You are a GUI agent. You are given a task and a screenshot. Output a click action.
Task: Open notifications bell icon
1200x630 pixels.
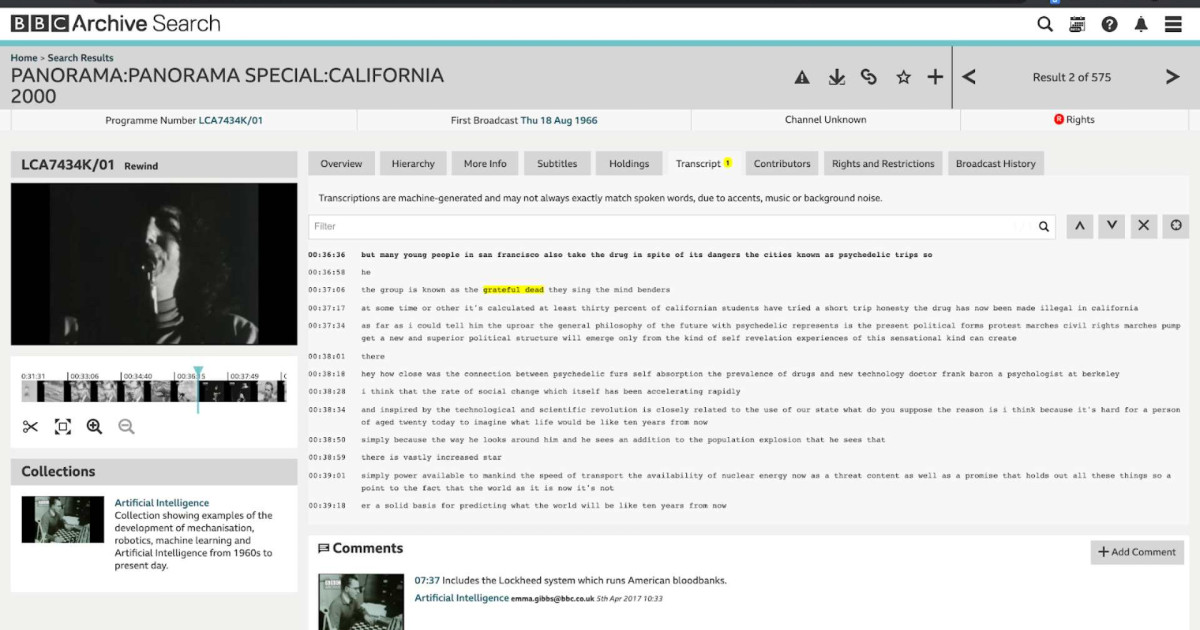tap(1141, 24)
